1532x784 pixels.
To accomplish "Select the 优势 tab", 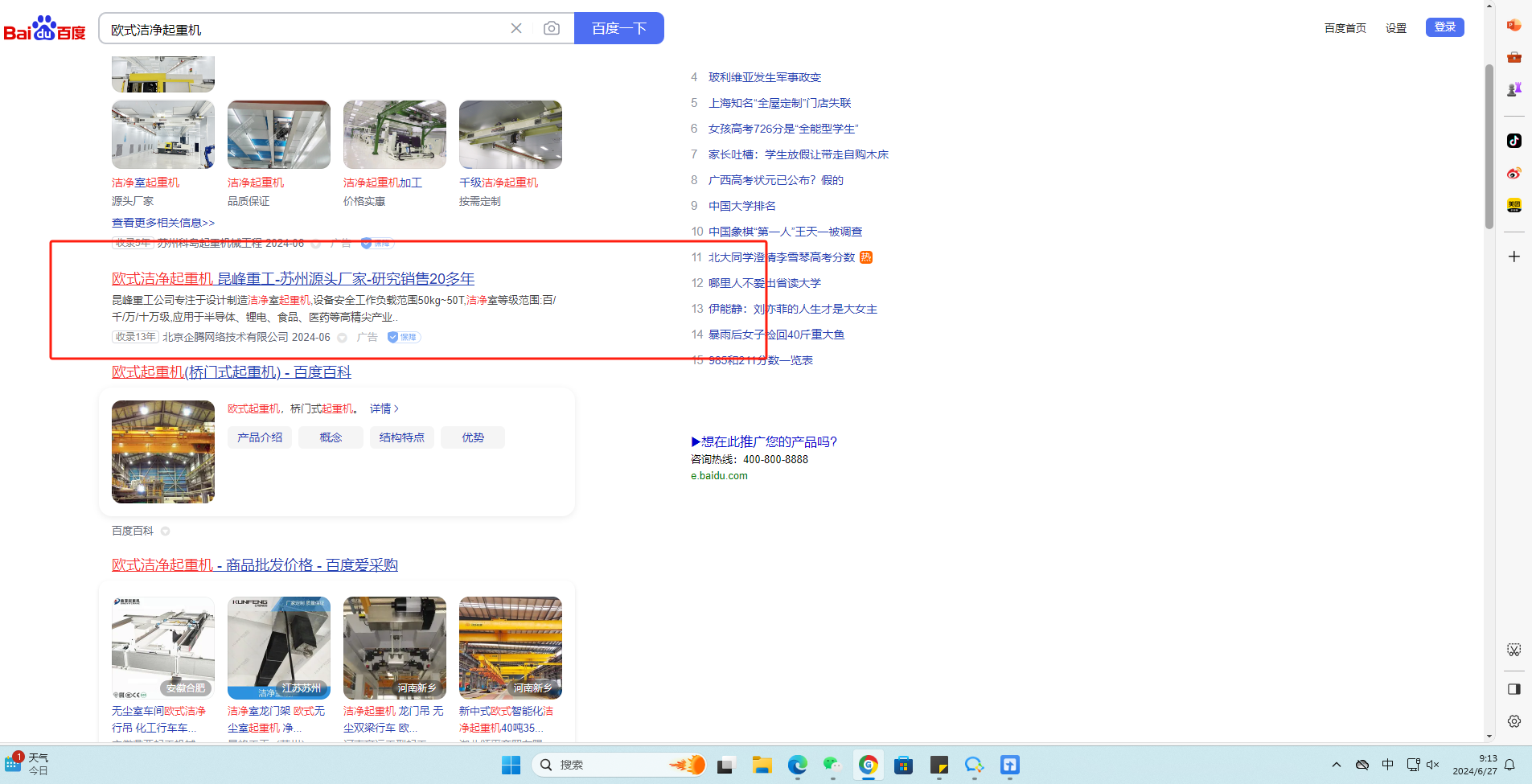I will 473,437.
